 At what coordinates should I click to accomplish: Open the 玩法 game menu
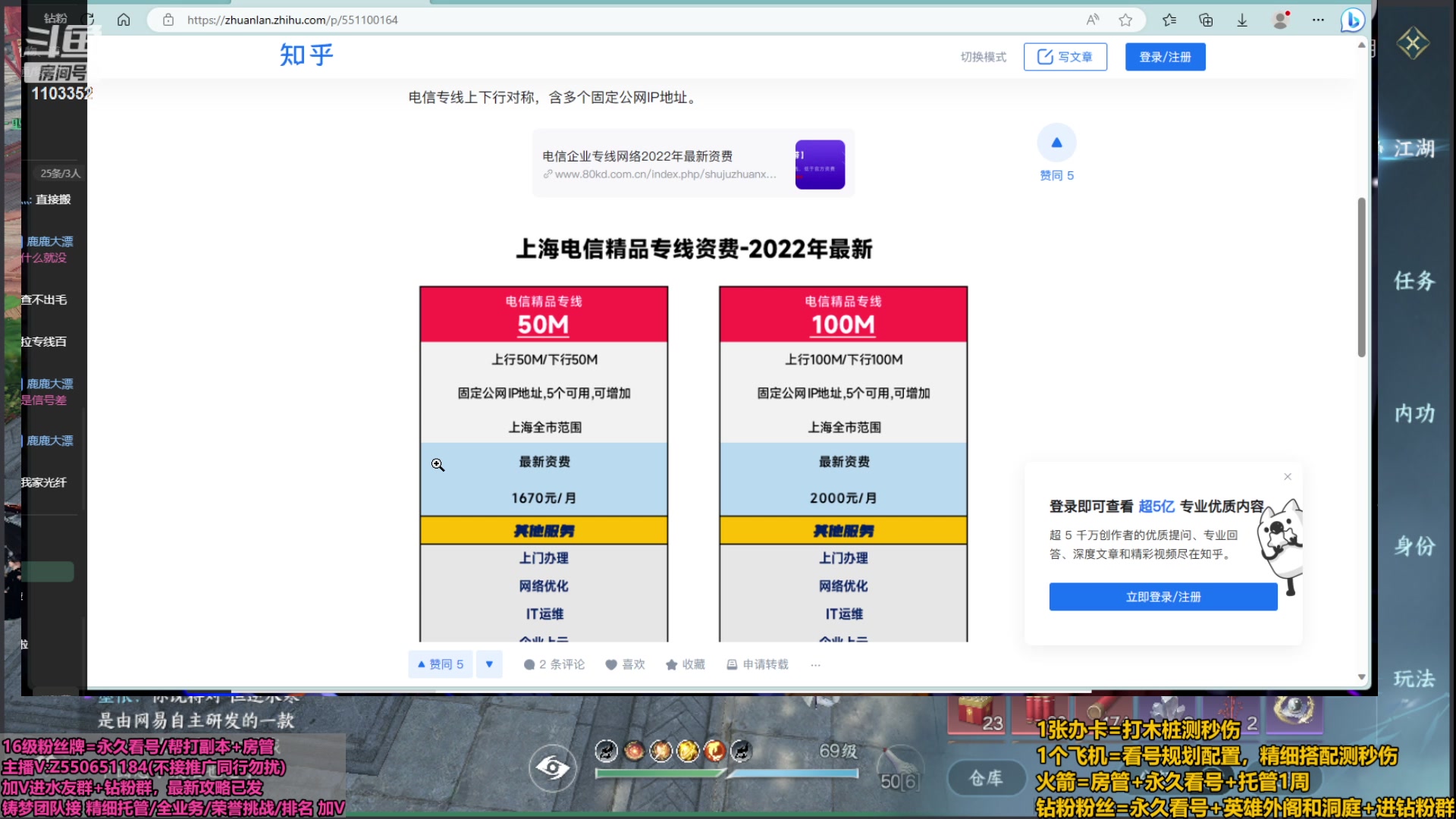tap(1414, 679)
